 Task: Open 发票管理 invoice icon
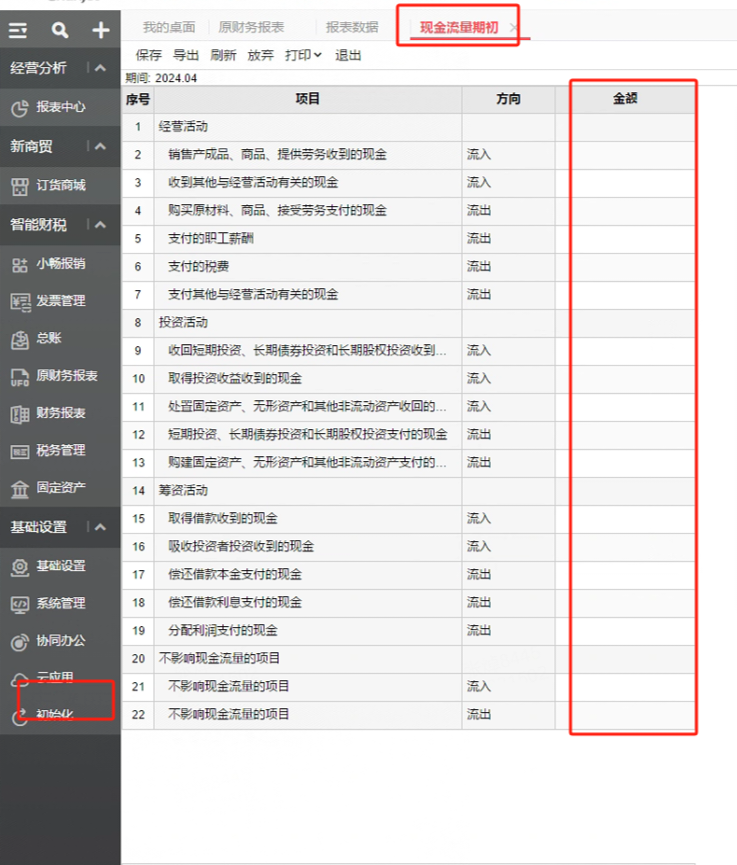20,302
